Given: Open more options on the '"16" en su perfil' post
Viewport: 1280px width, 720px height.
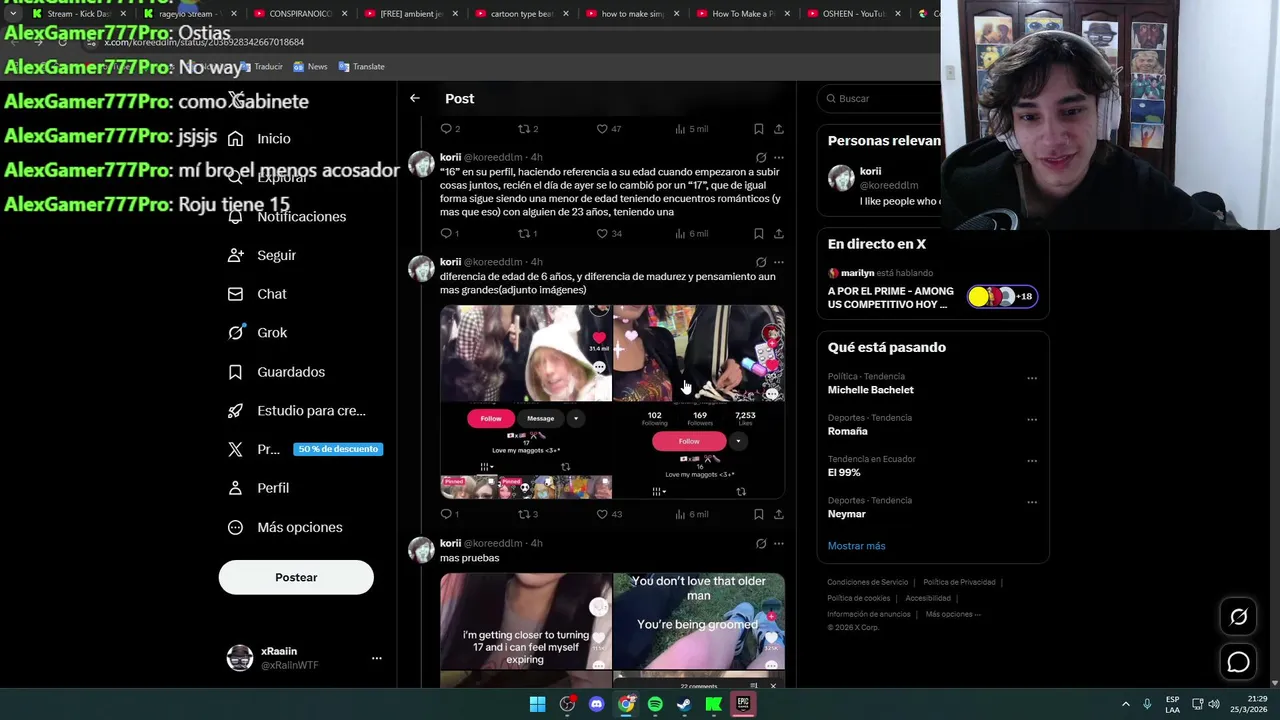Looking at the screenshot, I should click(779, 157).
